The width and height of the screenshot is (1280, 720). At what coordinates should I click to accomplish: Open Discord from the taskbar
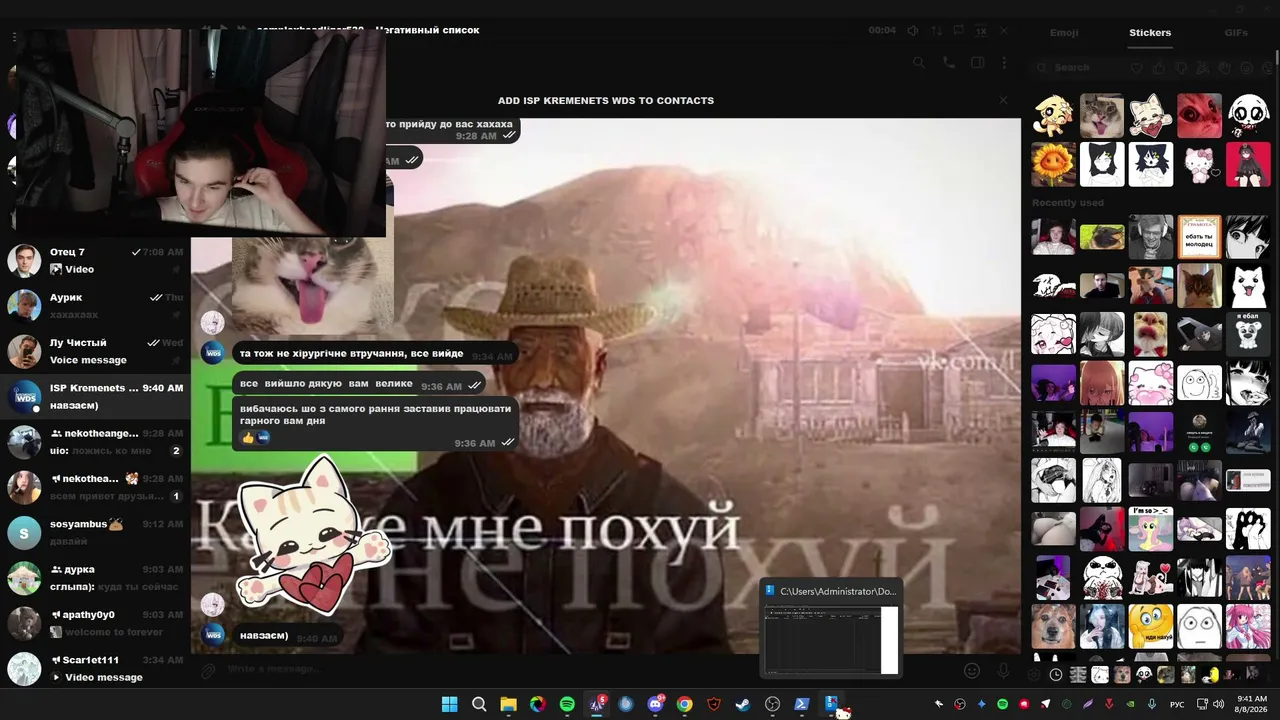click(655, 704)
